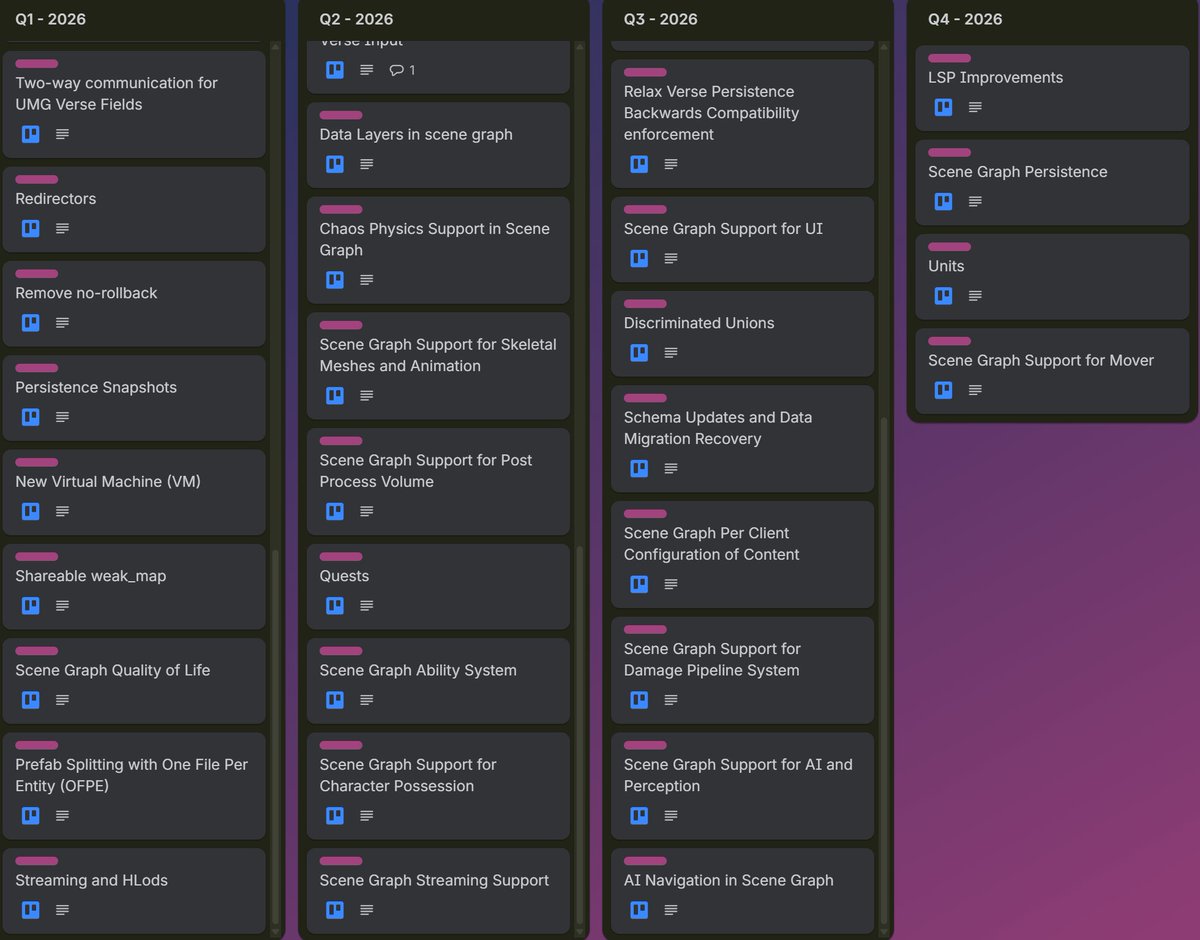Open the Scene Graph Ability System card
1200x940 pixels.
tap(438, 681)
